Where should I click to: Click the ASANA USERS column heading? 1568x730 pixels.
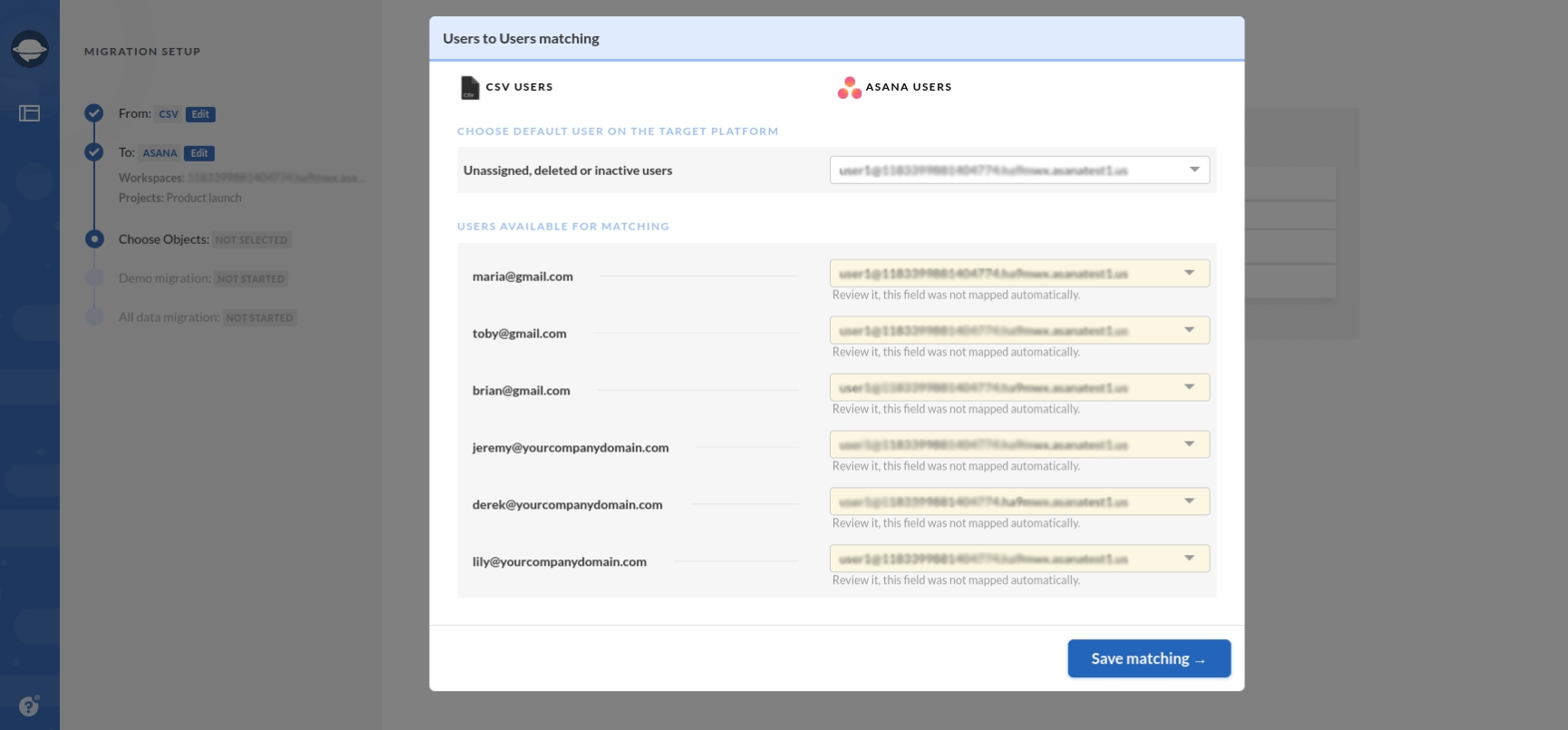[x=909, y=87]
